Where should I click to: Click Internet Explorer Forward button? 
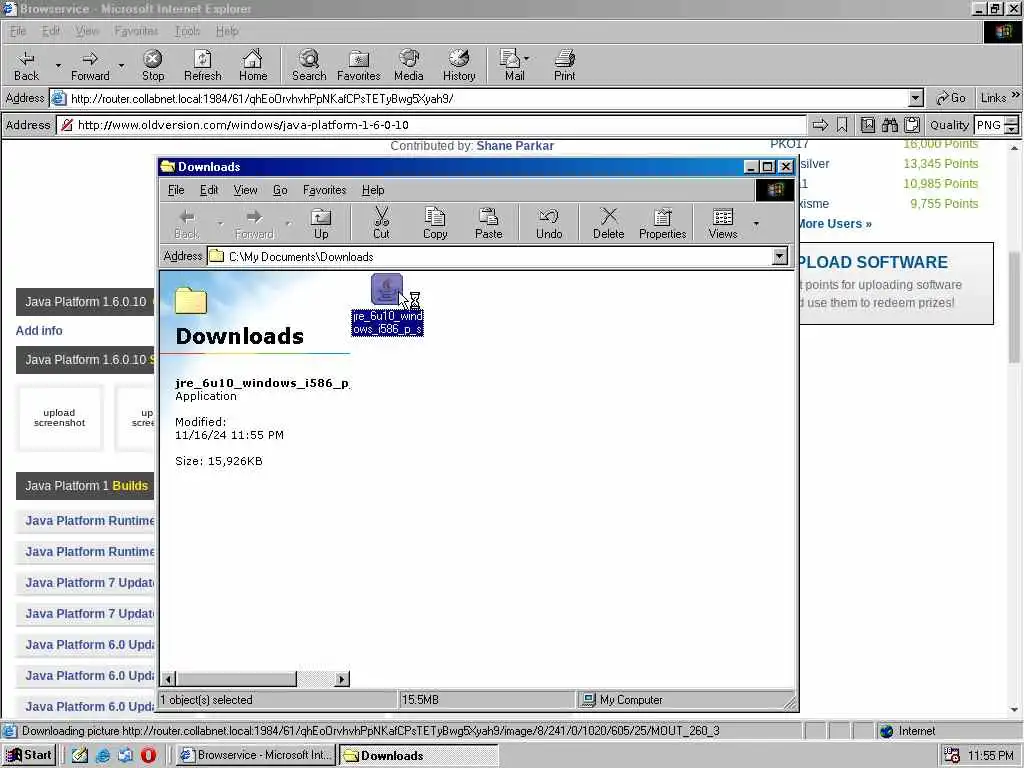pos(90,65)
